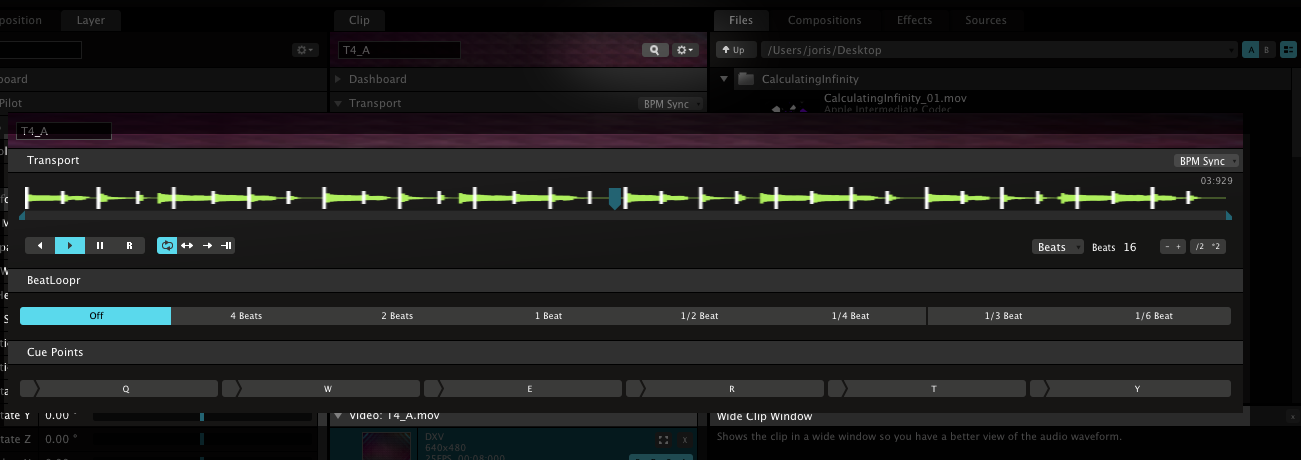Open the Compositions tab

click(x=824, y=20)
